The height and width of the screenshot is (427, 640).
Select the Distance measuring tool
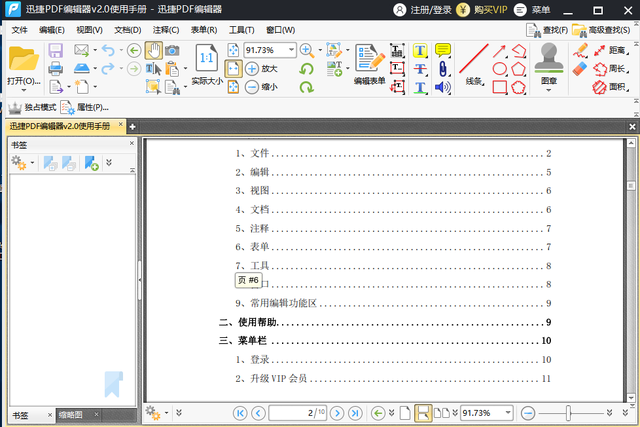[x=611, y=51]
